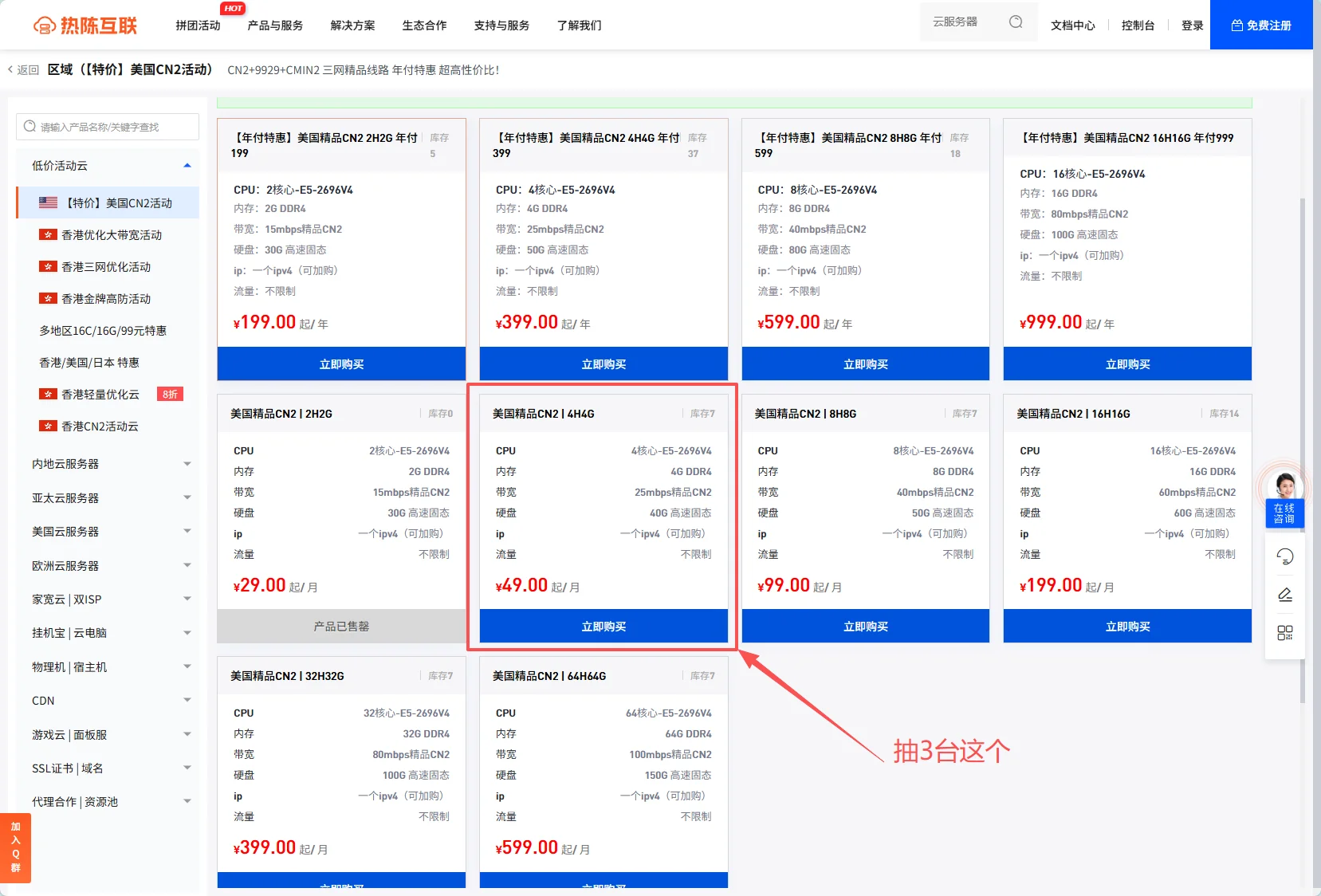1321x896 pixels.
Task: Click Hong Kong flag beside 香港金牌高防活动
Action: 48,298
